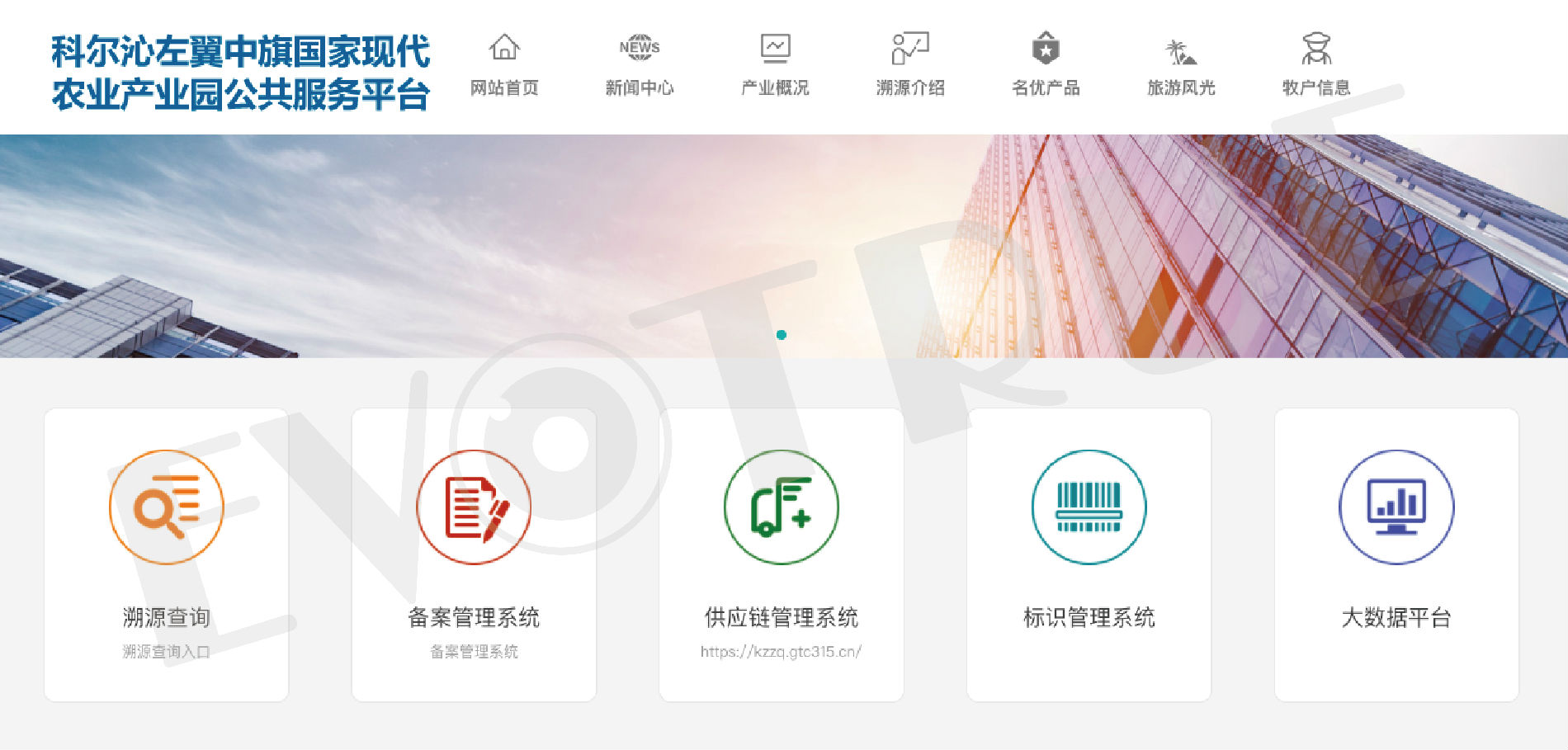Click the home icon above 网站首页

pos(504,48)
